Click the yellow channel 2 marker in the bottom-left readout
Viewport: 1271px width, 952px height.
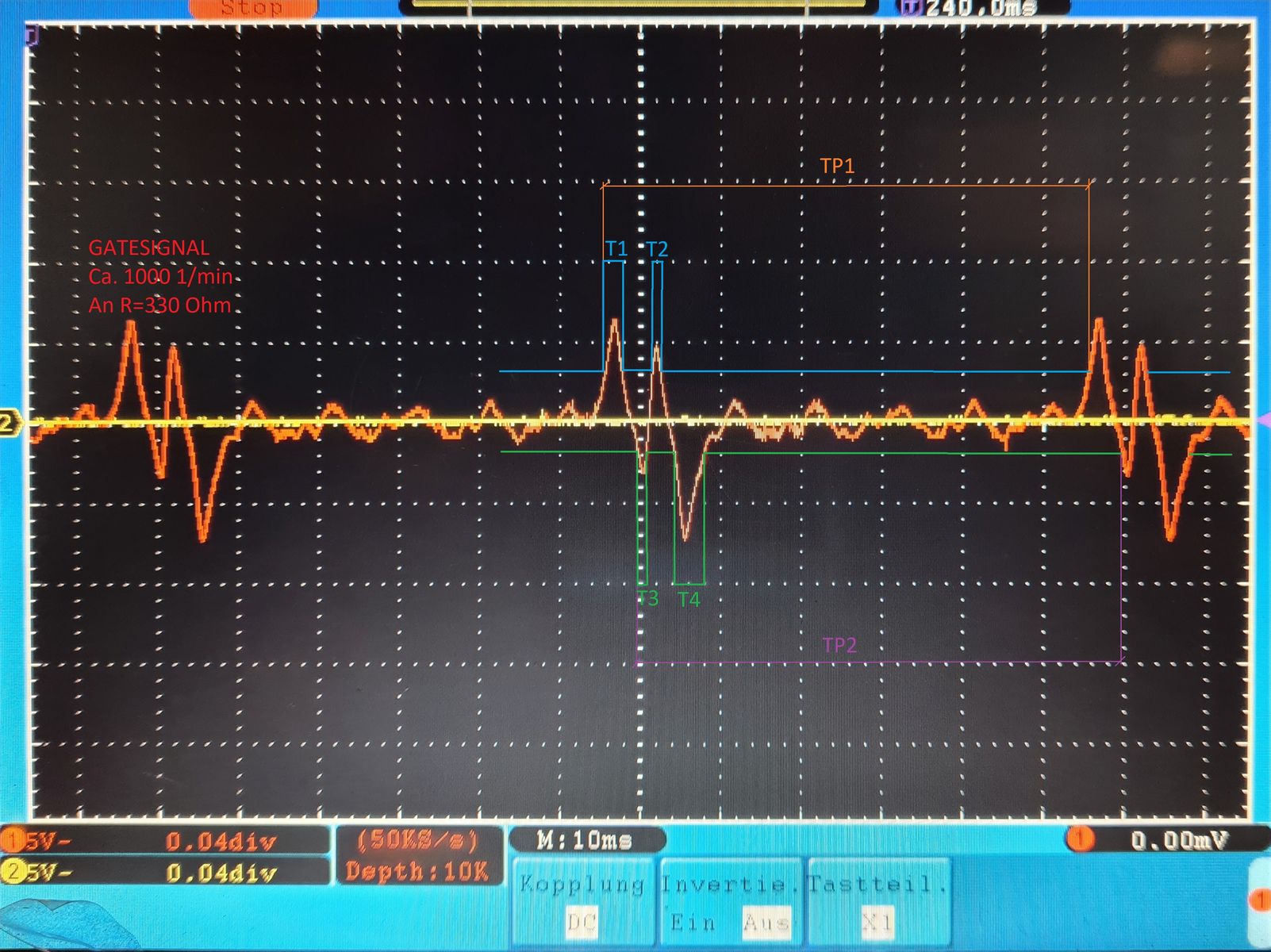point(13,872)
